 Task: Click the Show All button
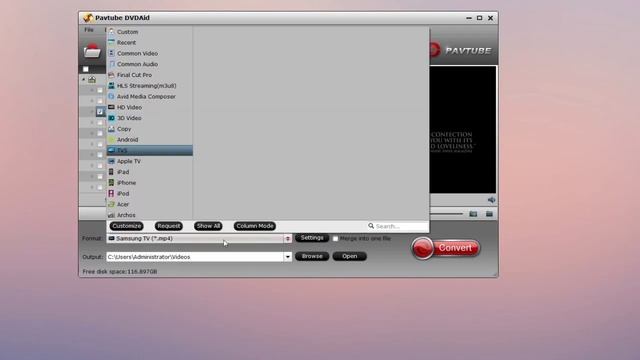tap(208, 226)
